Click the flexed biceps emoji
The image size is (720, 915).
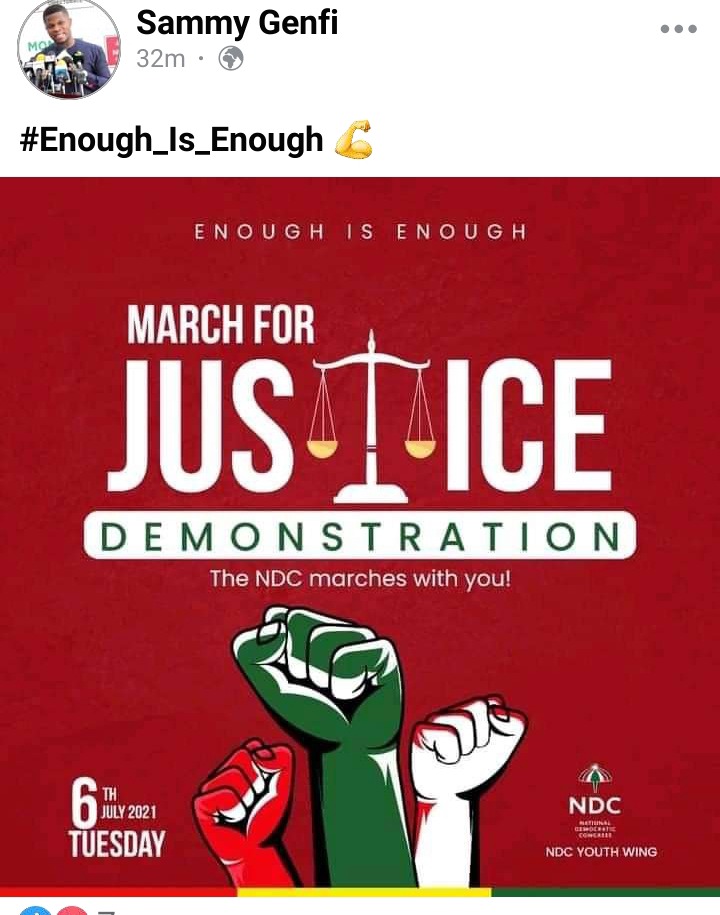coord(354,139)
